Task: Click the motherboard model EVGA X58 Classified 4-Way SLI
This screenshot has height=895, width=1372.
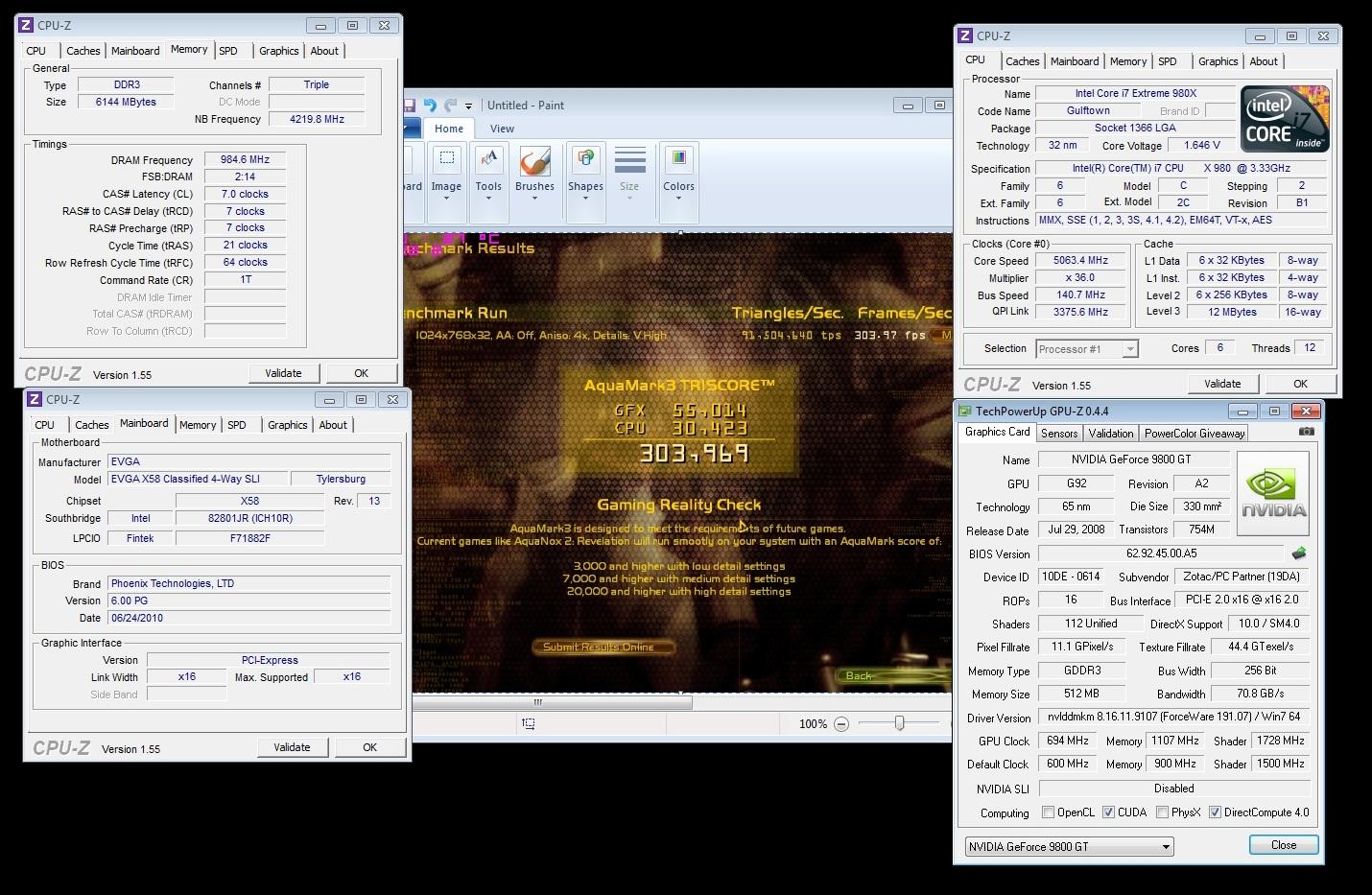Action: pos(198,479)
